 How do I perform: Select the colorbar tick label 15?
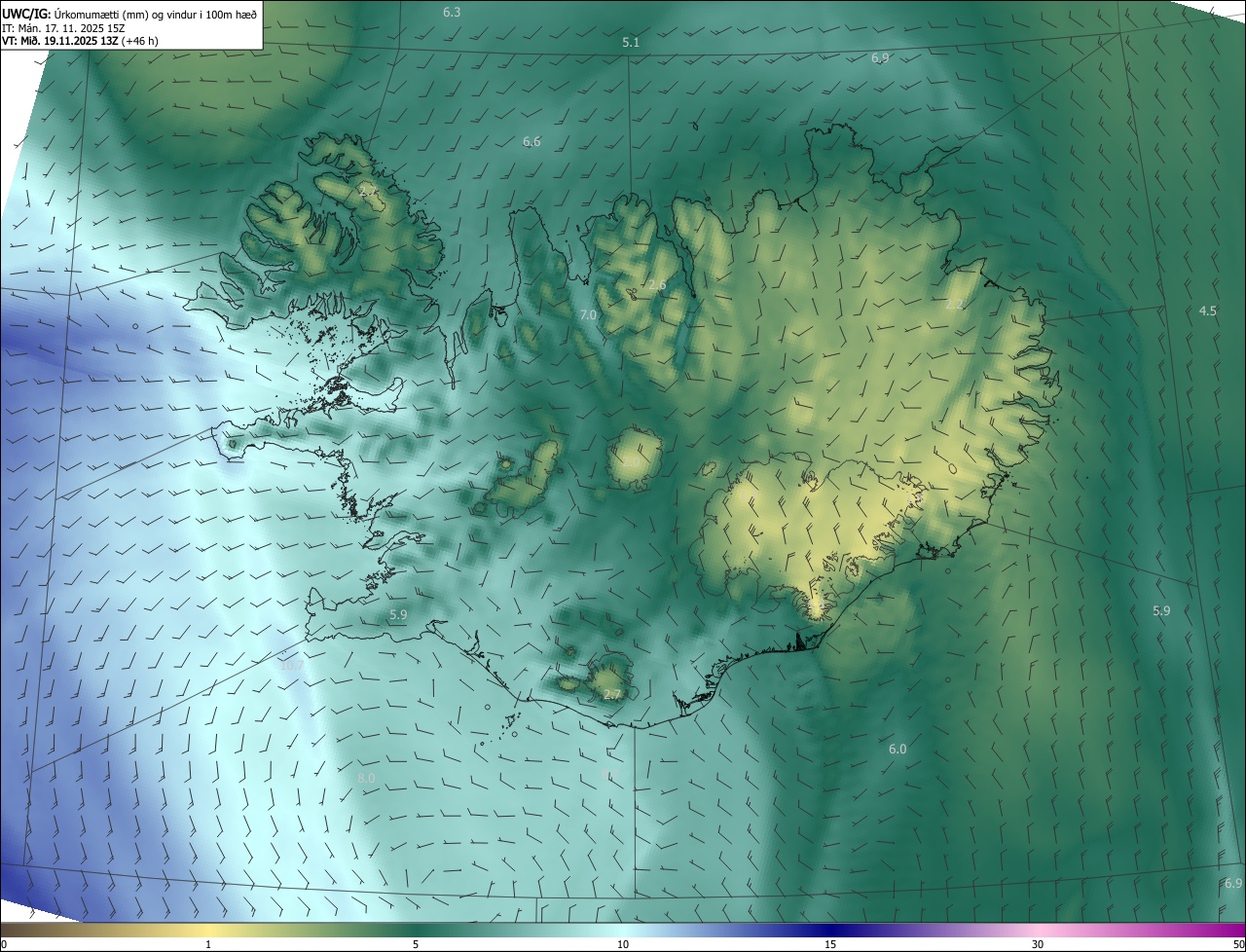(830, 944)
